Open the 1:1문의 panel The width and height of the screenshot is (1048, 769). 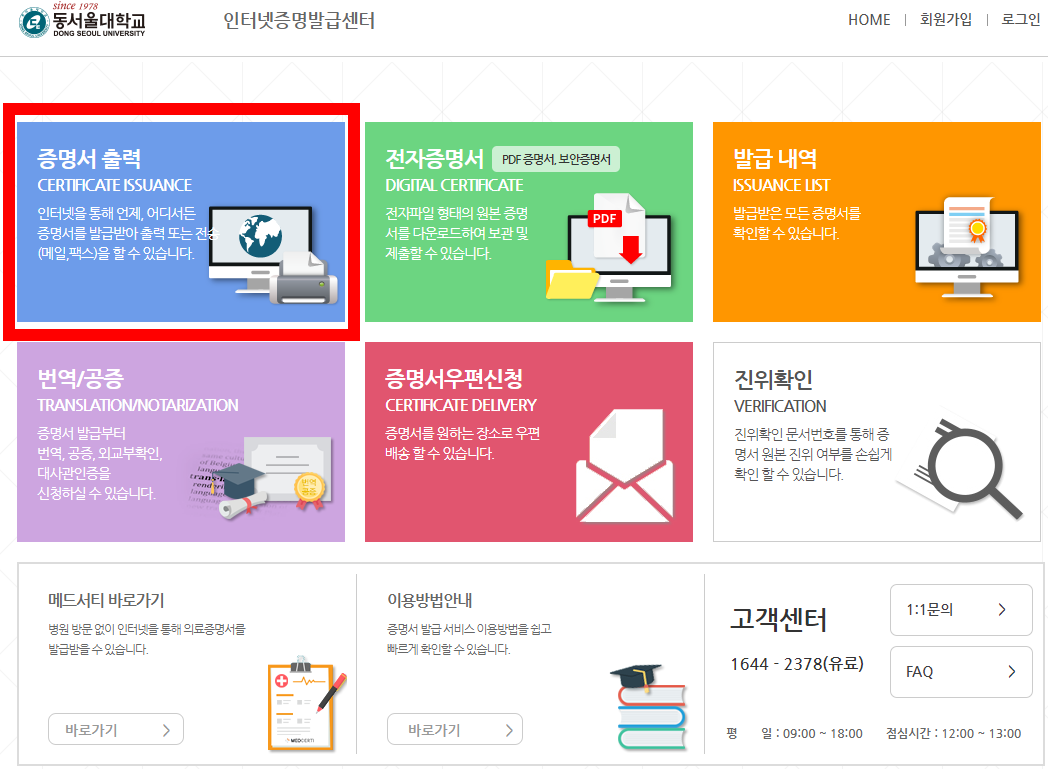point(960,610)
